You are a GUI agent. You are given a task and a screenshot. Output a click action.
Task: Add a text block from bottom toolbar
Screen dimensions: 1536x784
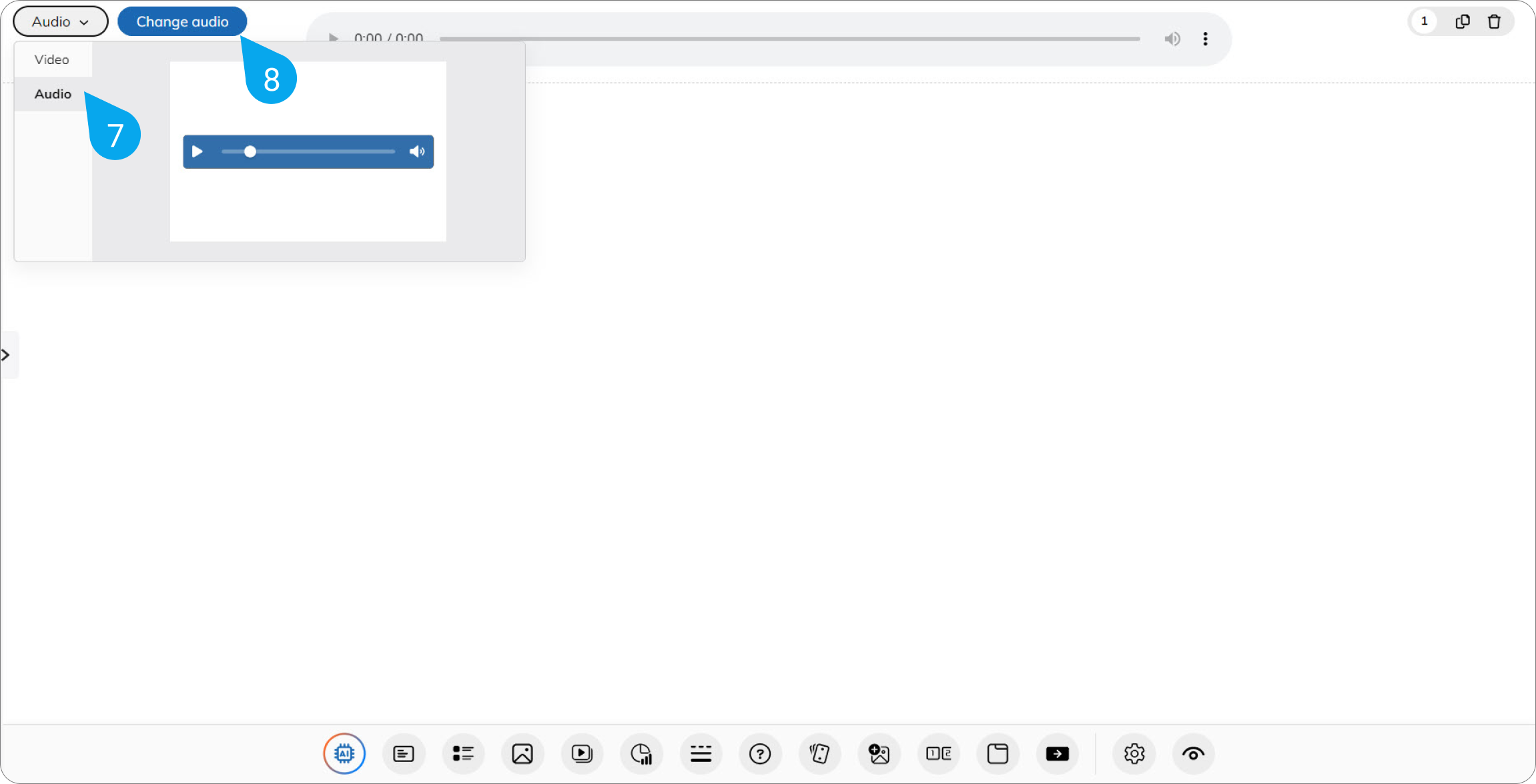pos(404,754)
